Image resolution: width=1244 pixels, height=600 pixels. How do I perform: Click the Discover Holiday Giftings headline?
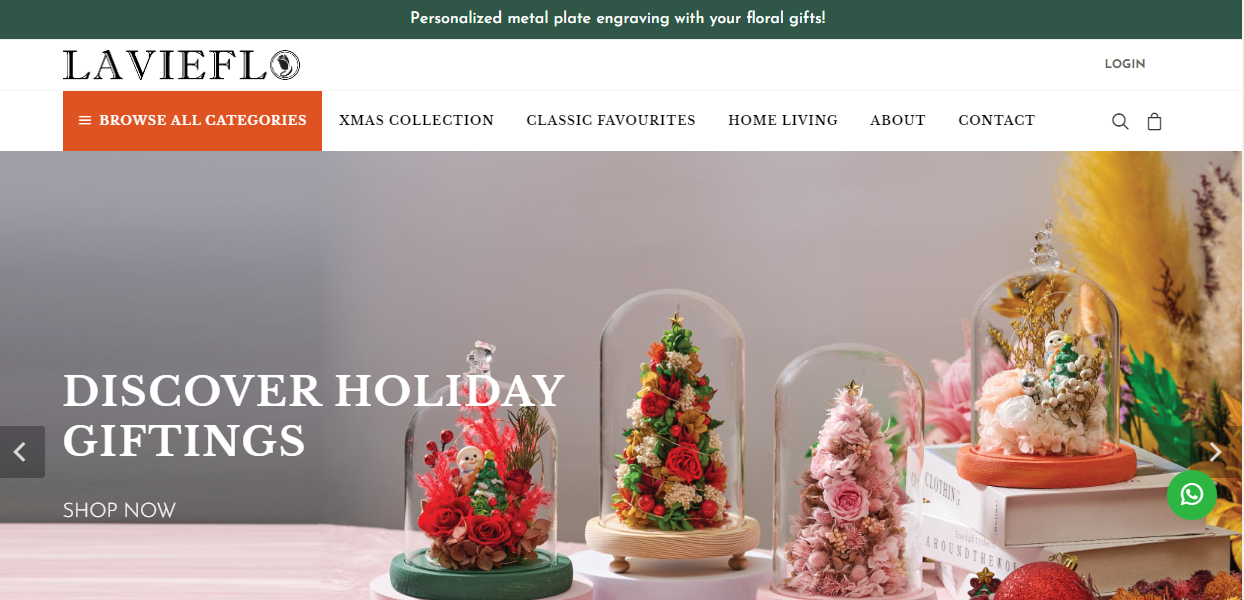314,415
